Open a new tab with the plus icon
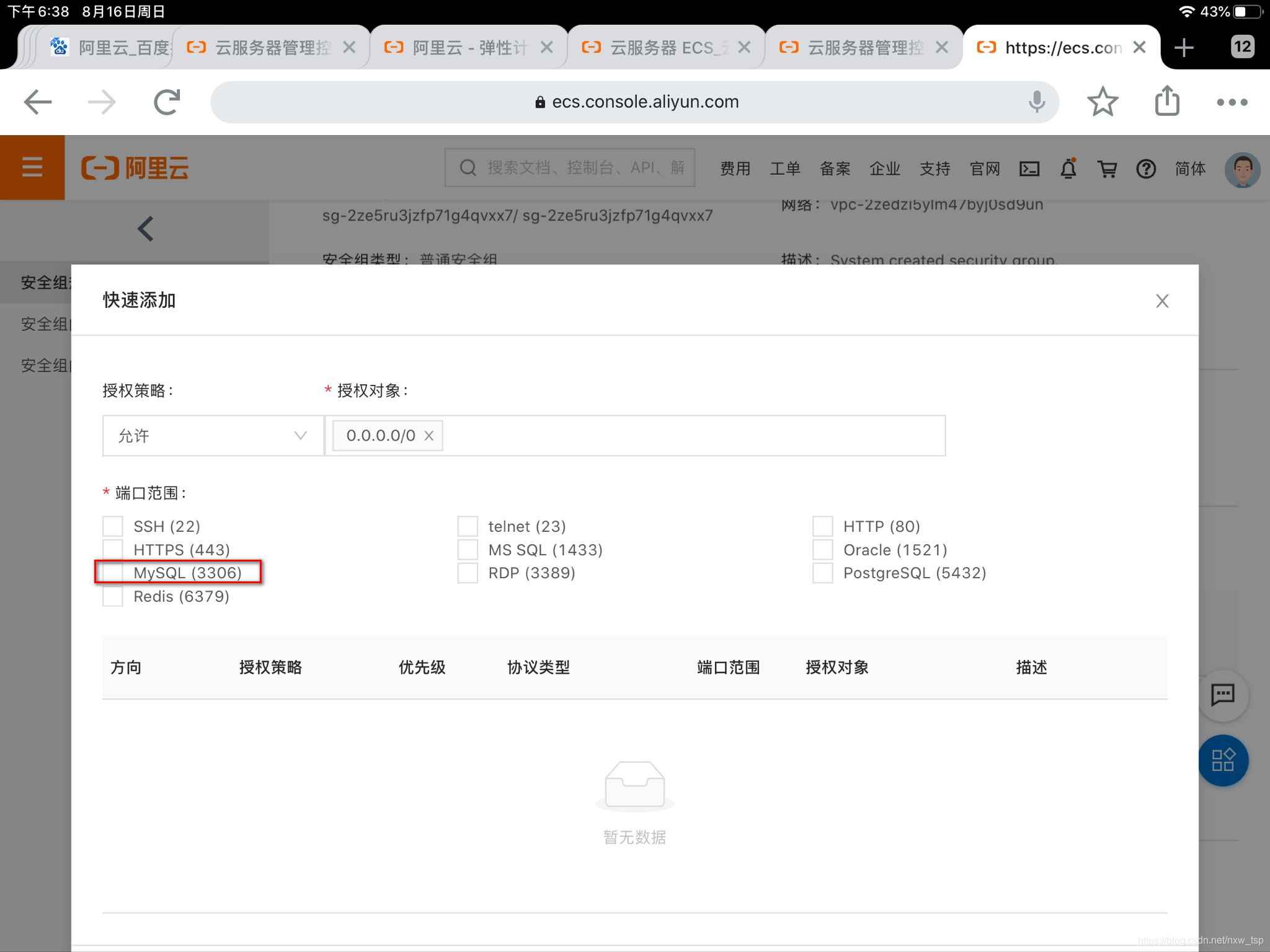Viewport: 1270px width, 952px height. tap(1184, 48)
